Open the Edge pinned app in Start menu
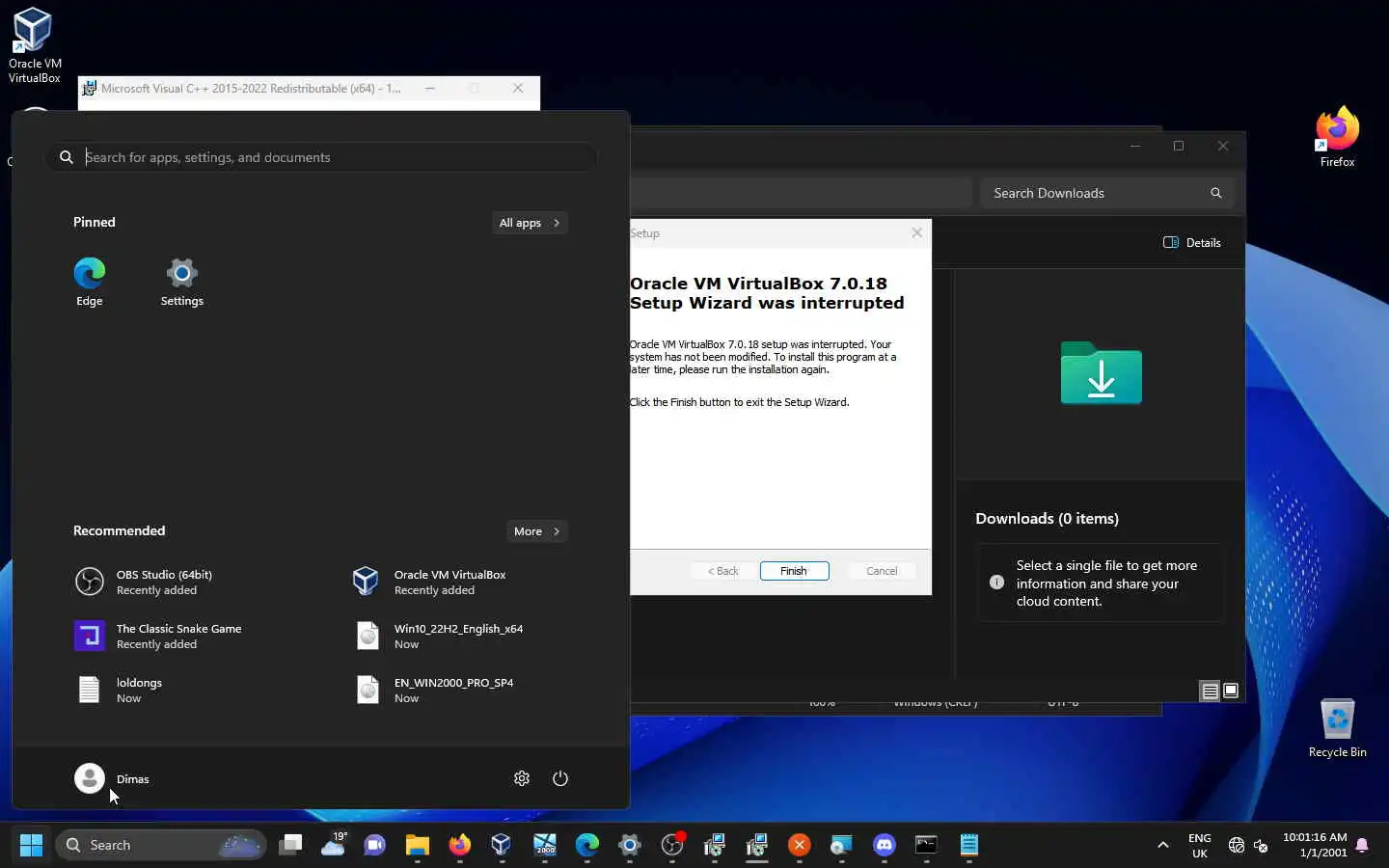This screenshot has height=868, width=1389. click(90, 282)
